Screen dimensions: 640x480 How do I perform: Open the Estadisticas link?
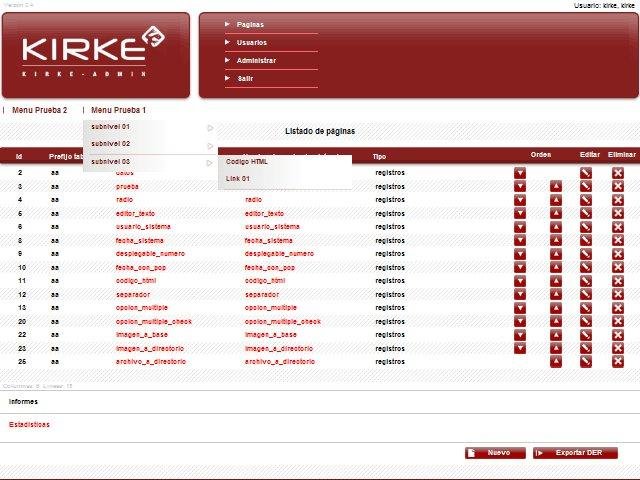[29, 425]
